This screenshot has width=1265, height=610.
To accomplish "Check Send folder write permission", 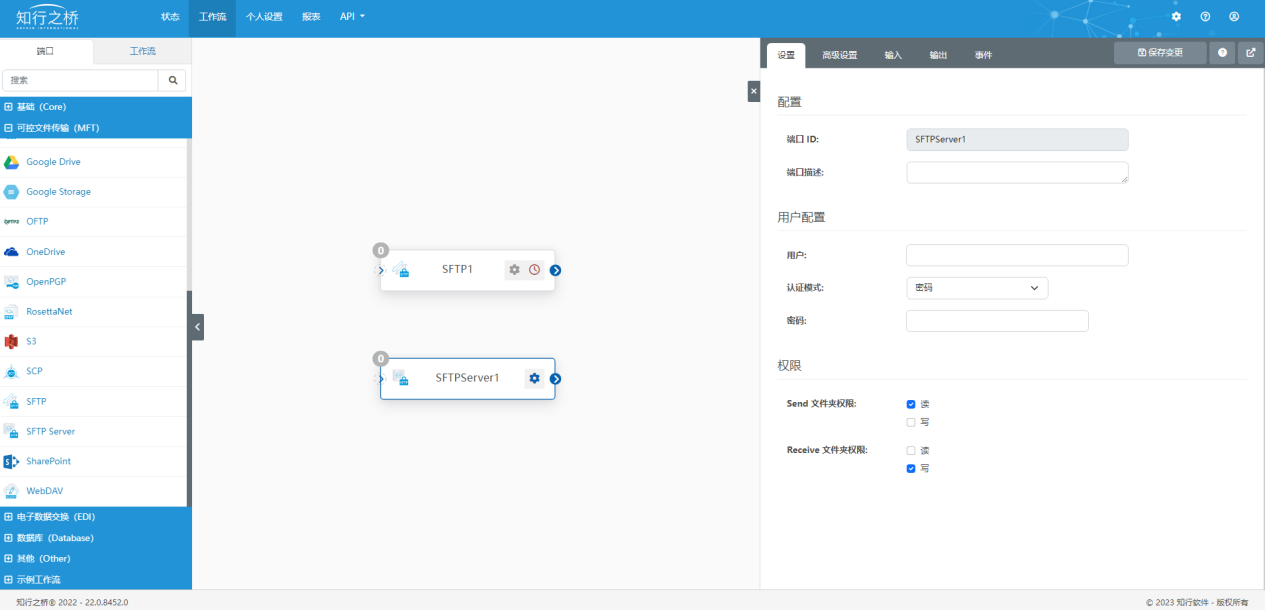I will pos(911,422).
